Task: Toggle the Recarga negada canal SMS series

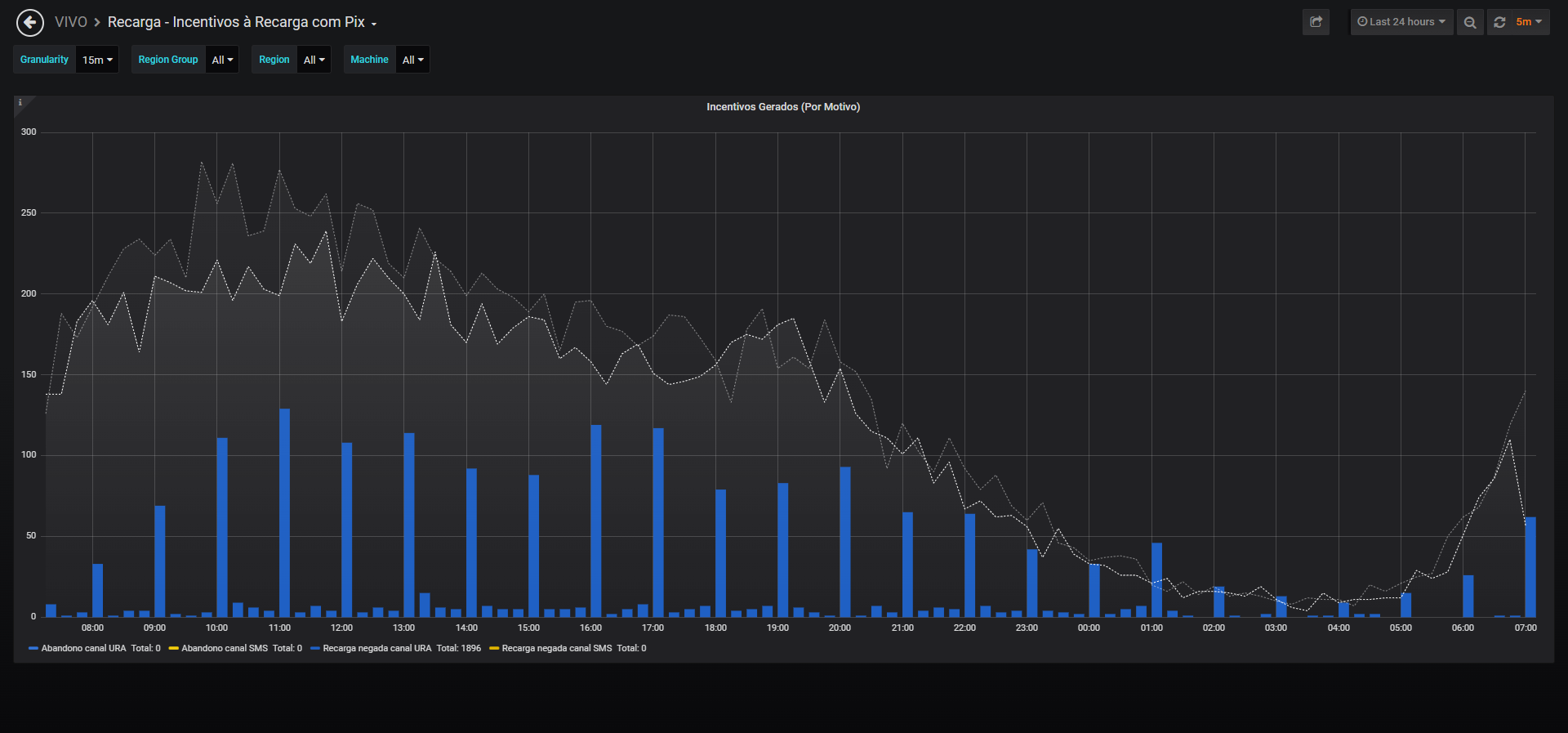Action: [557, 648]
